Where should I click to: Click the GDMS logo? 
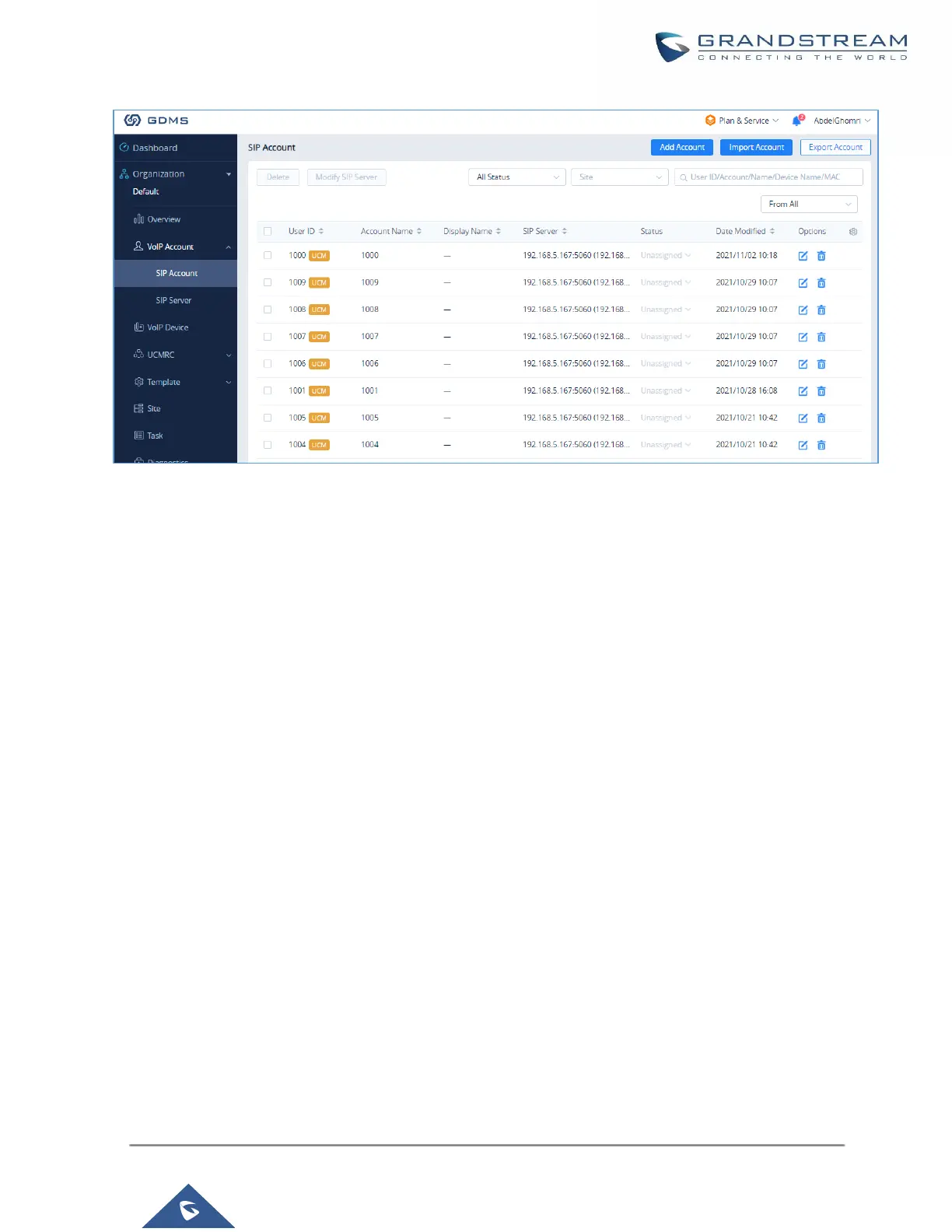[x=156, y=121]
